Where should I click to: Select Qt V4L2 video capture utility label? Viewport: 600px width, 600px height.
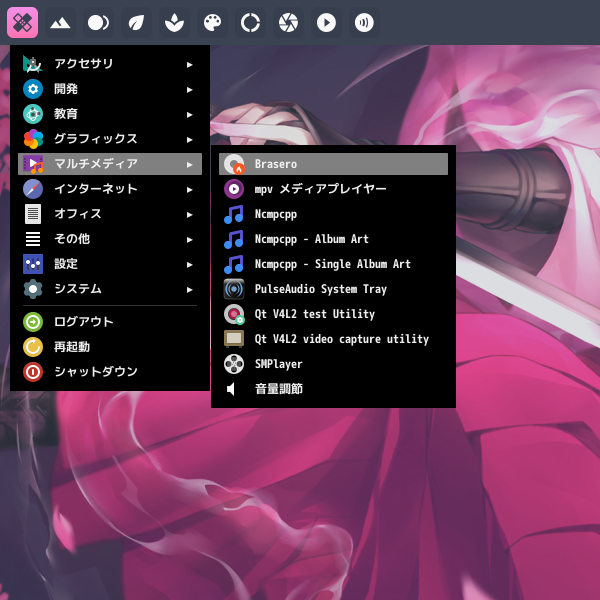[342, 339]
